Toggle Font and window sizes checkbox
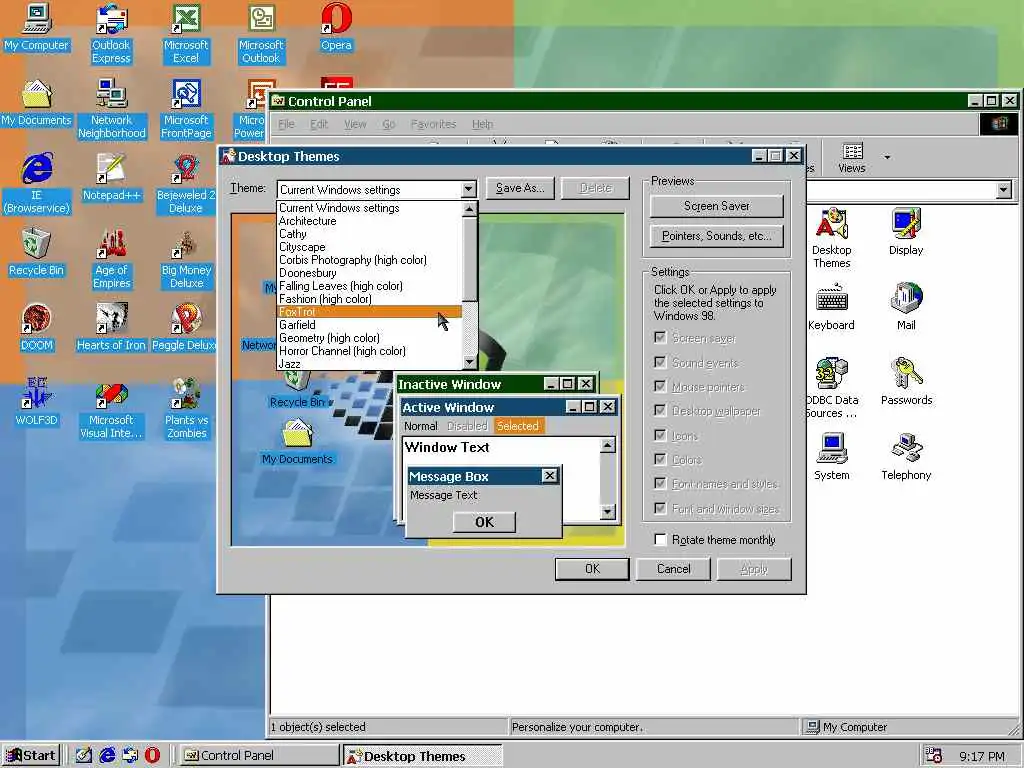Viewport: 1024px width, 768px height. (660, 508)
